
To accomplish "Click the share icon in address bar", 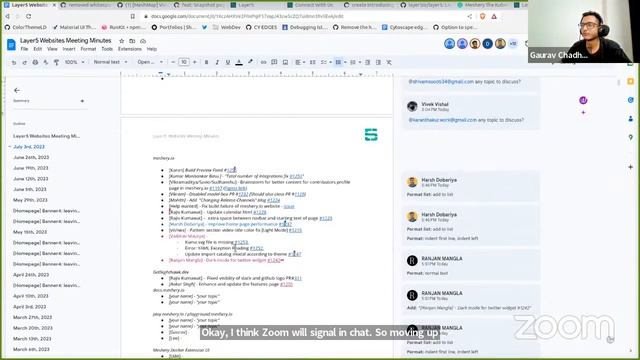I will (x=470, y=16).
